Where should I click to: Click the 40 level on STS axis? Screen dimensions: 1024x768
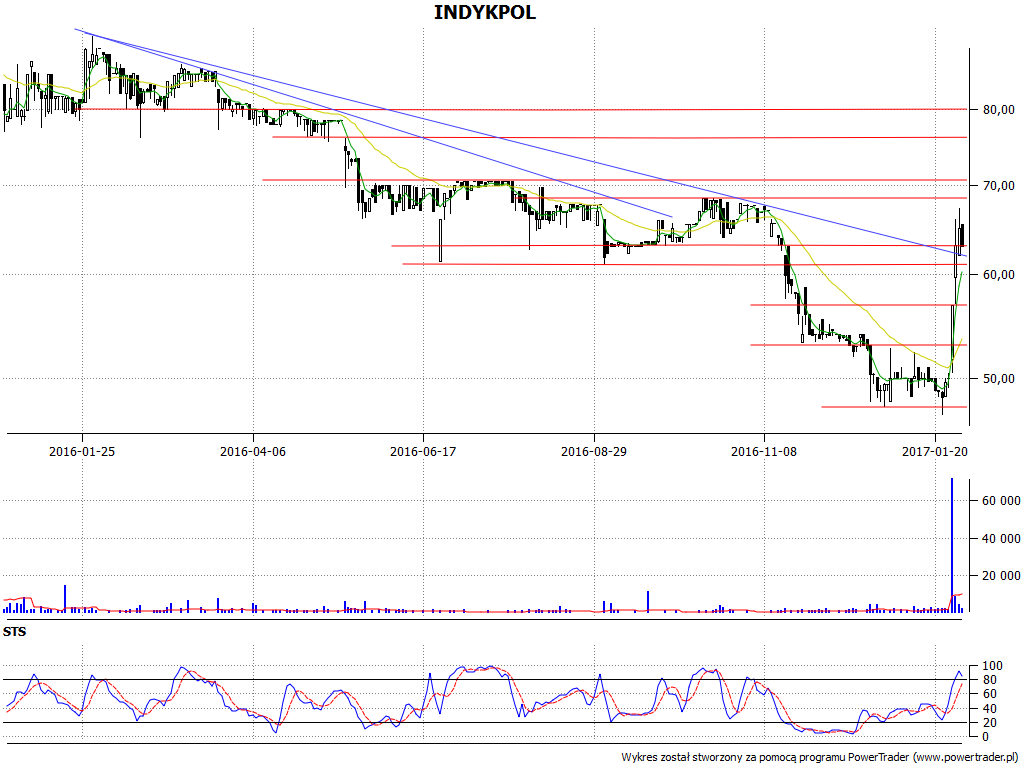tap(990, 709)
